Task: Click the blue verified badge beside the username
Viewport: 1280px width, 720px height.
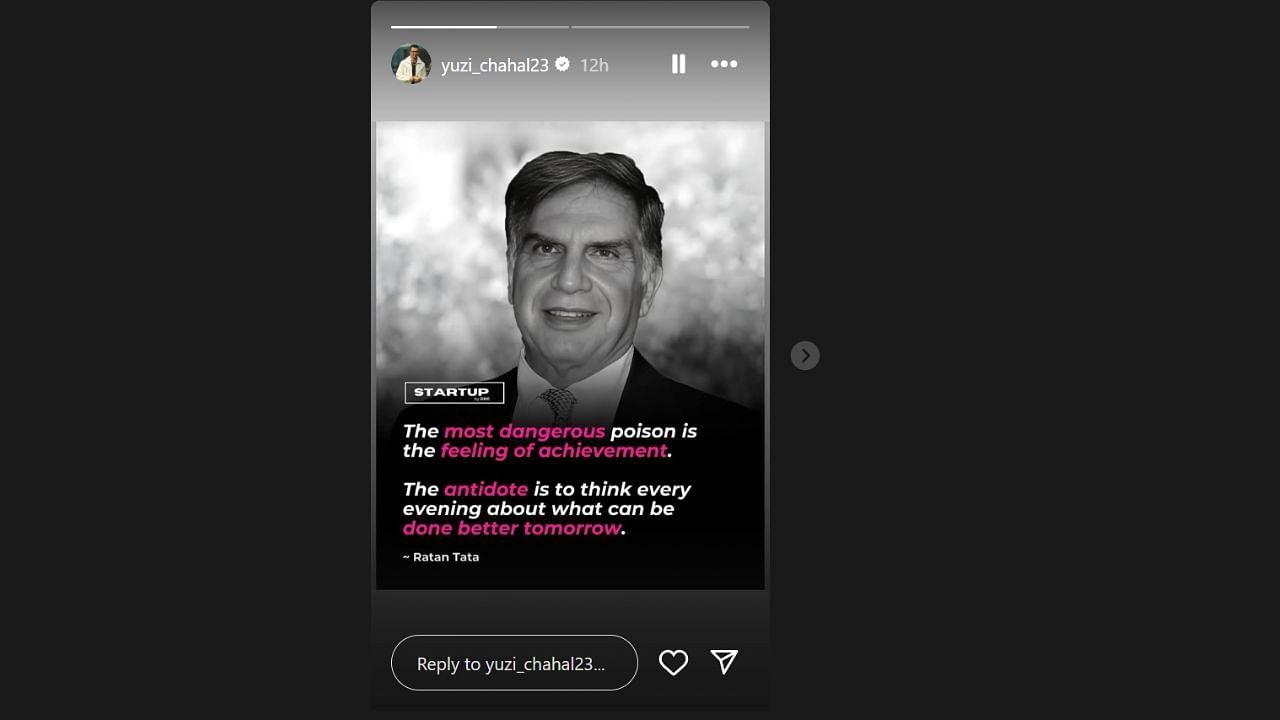Action: coord(562,64)
